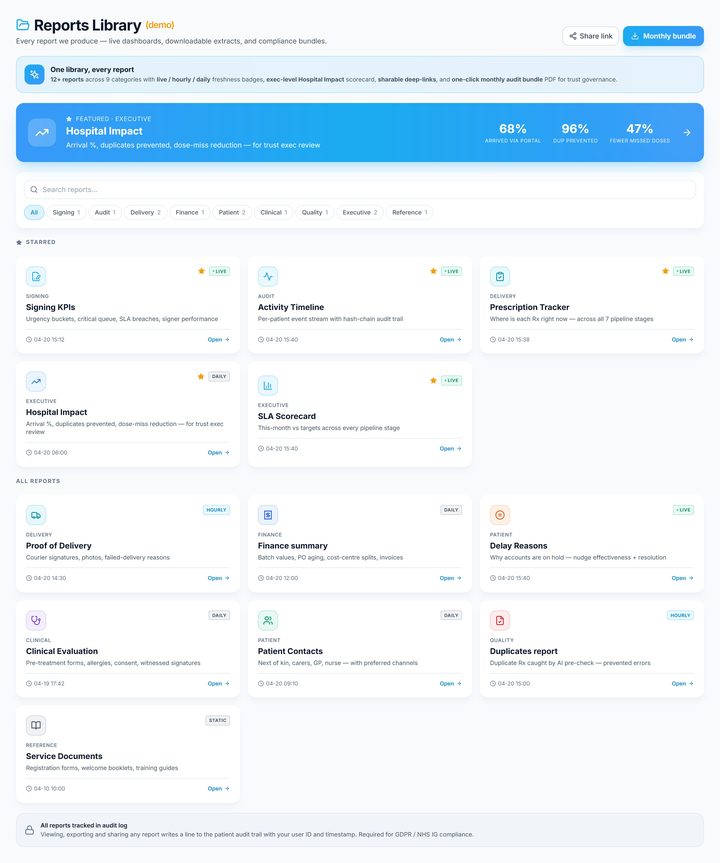
Task: Open the Prescription Tracker report
Action: pos(683,340)
